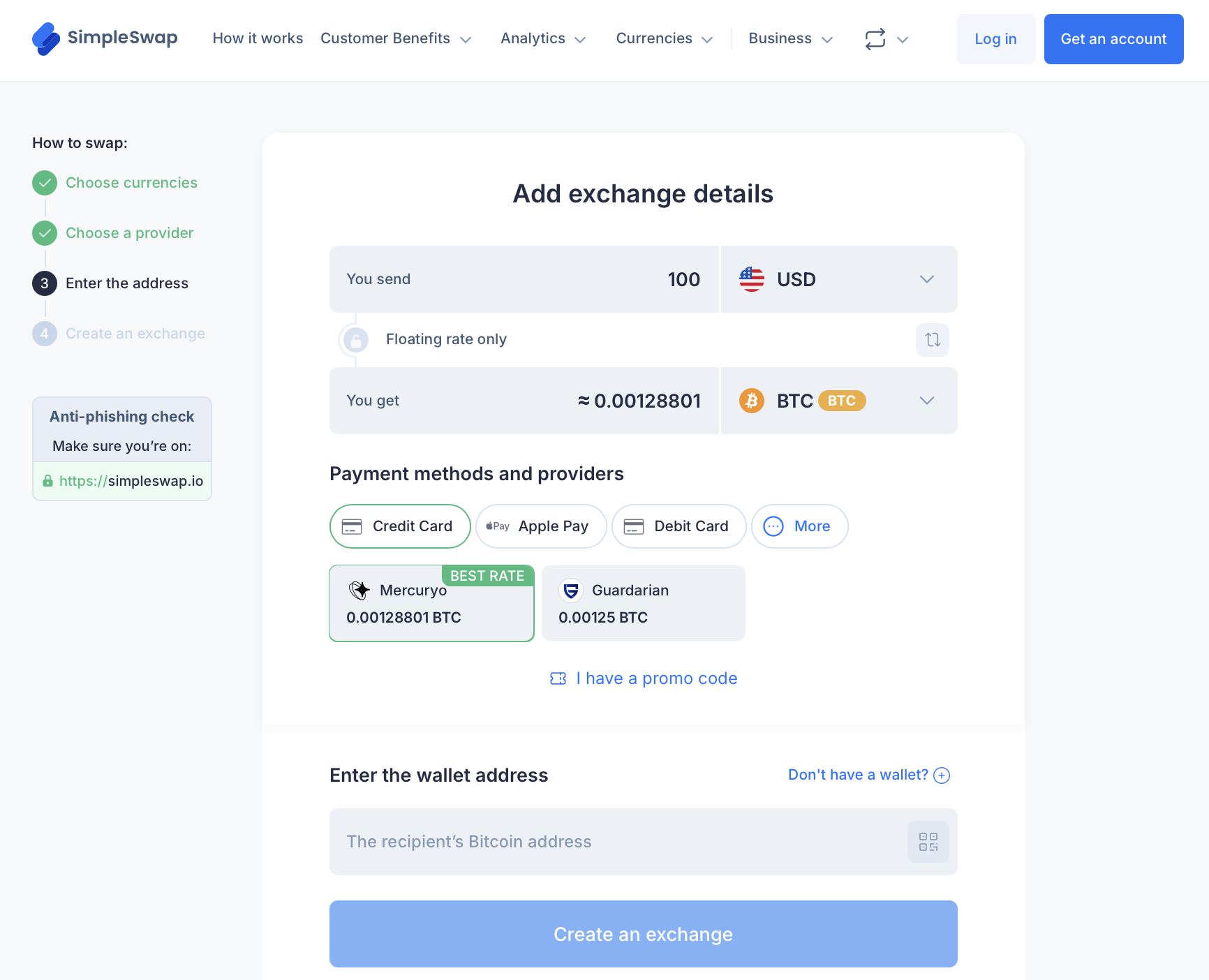Screen dimensions: 1209x980
Task: Click the QR code scan icon
Action: click(928, 842)
